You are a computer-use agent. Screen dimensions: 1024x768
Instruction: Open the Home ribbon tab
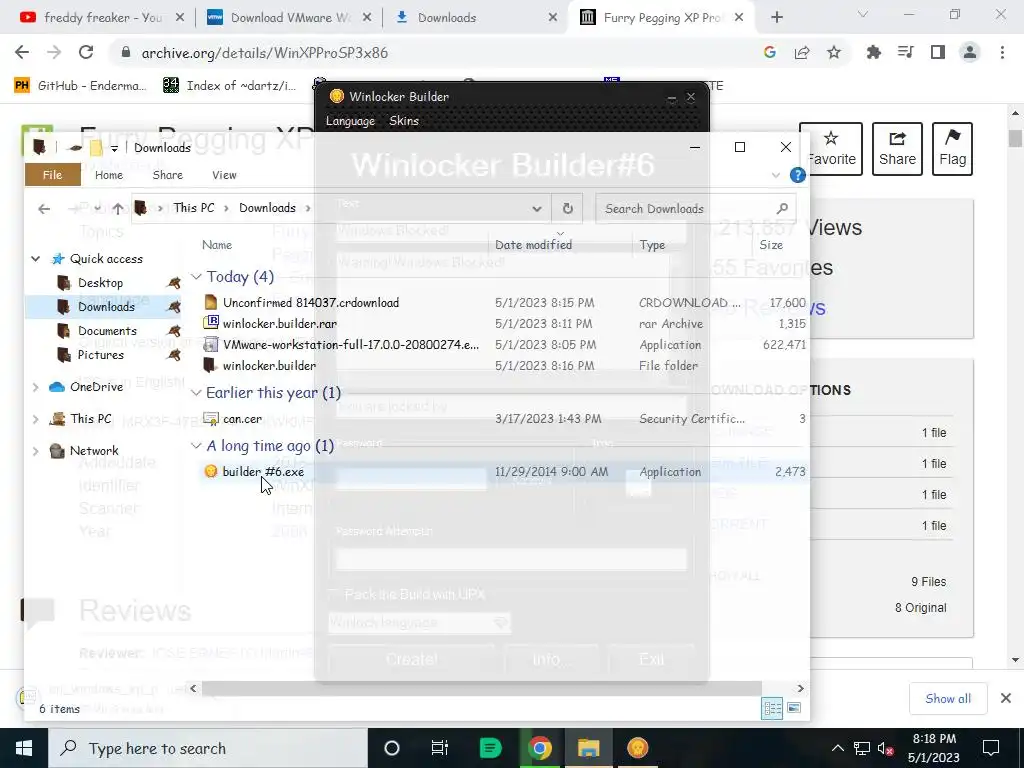click(108, 175)
